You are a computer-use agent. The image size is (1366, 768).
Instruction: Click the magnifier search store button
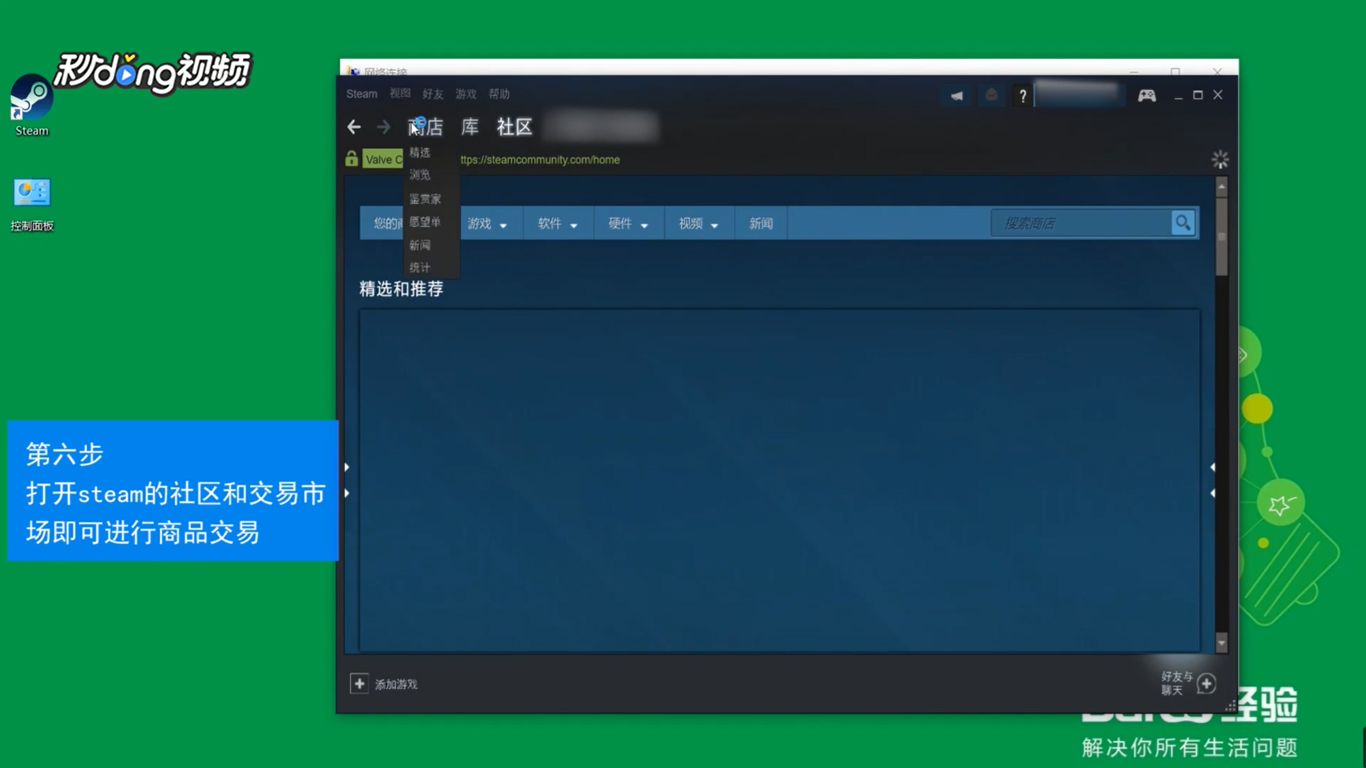1183,223
